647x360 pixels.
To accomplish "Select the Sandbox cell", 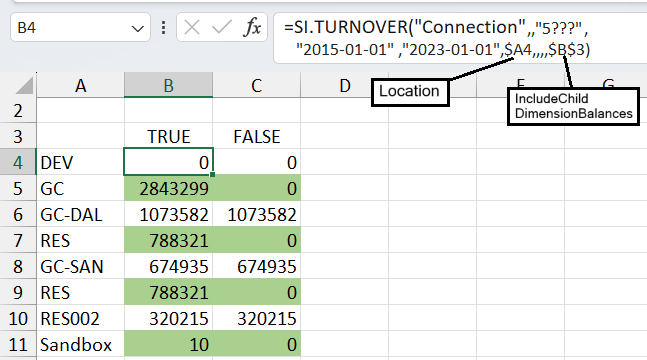I will pos(80,344).
